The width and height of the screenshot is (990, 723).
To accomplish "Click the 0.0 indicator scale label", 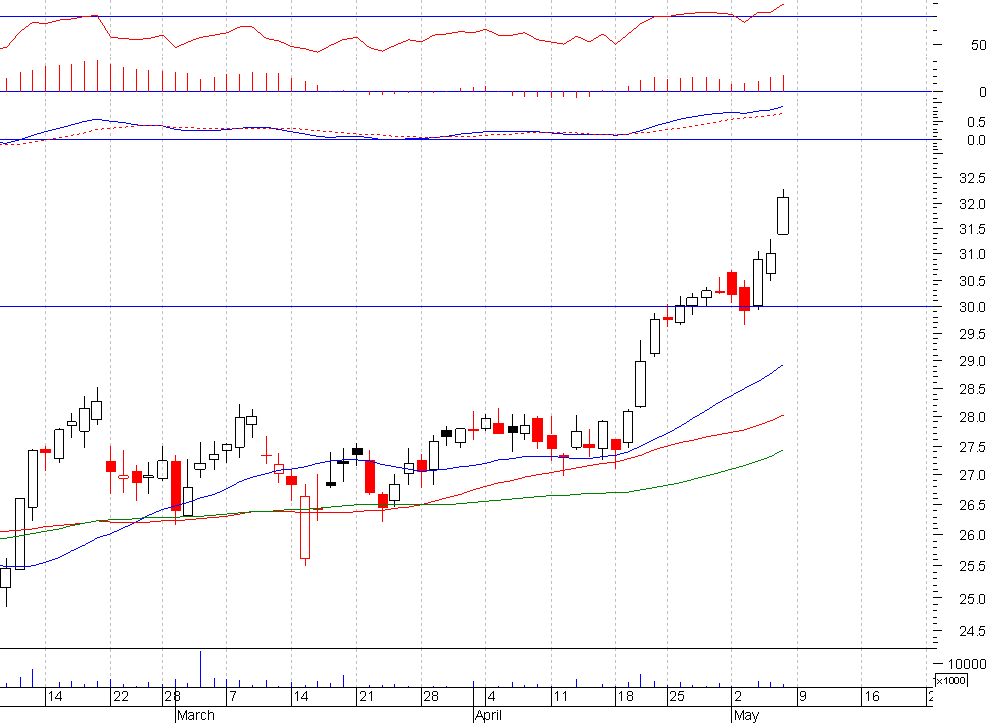I will pos(975,140).
